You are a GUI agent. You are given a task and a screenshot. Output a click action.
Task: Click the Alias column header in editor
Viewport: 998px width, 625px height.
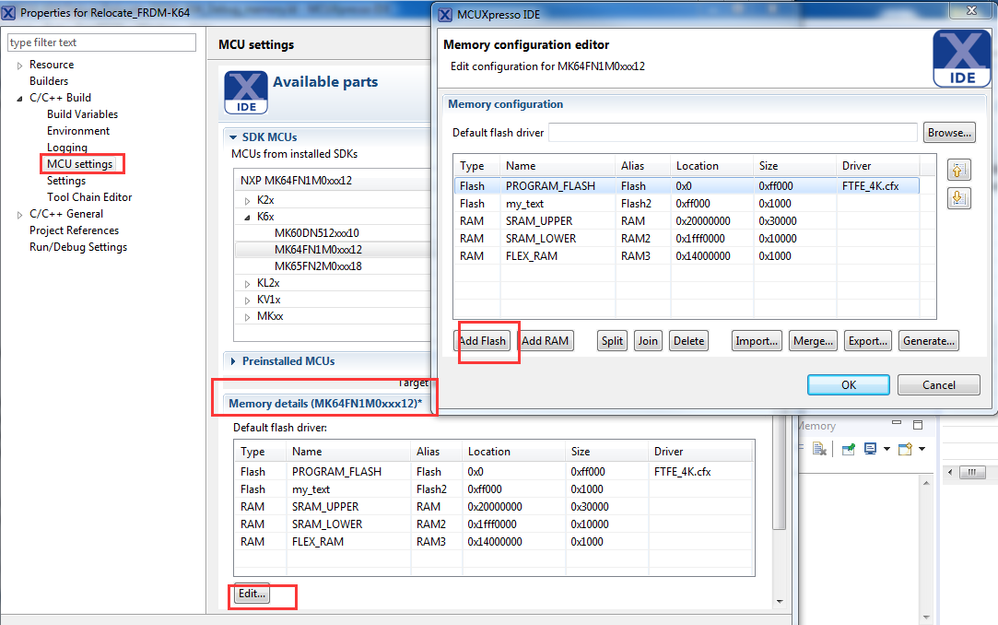pyautogui.click(x=643, y=166)
